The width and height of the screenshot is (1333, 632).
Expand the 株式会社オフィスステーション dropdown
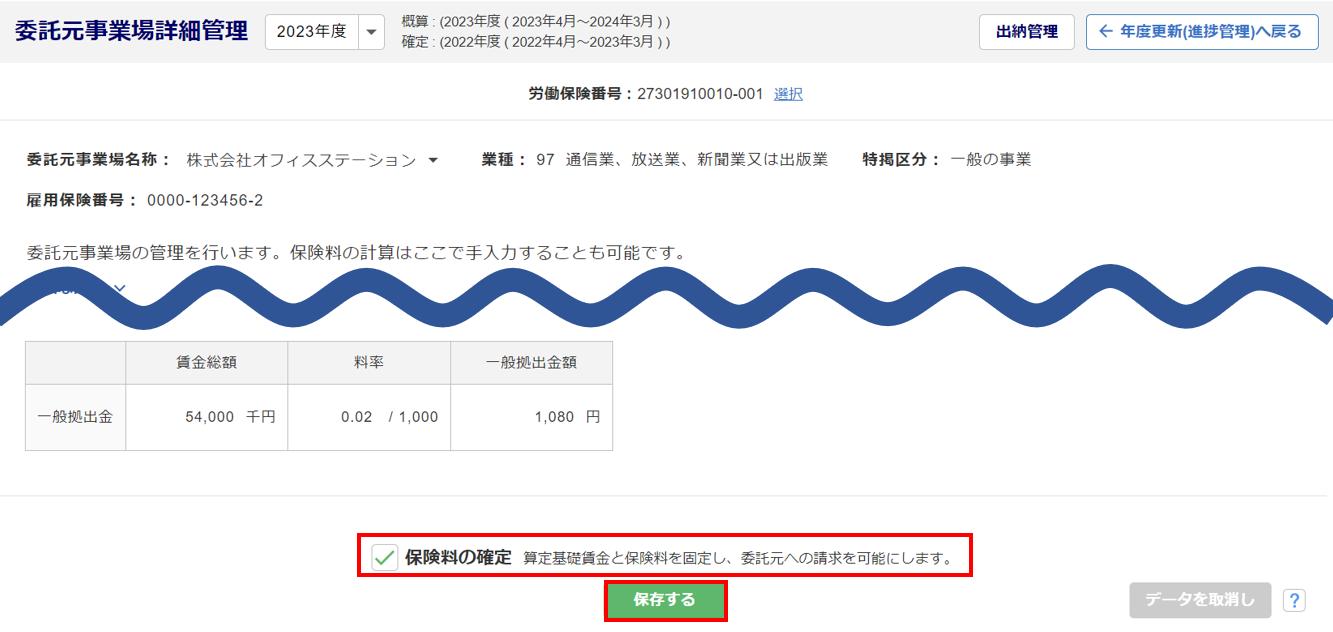tap(433, 160)
